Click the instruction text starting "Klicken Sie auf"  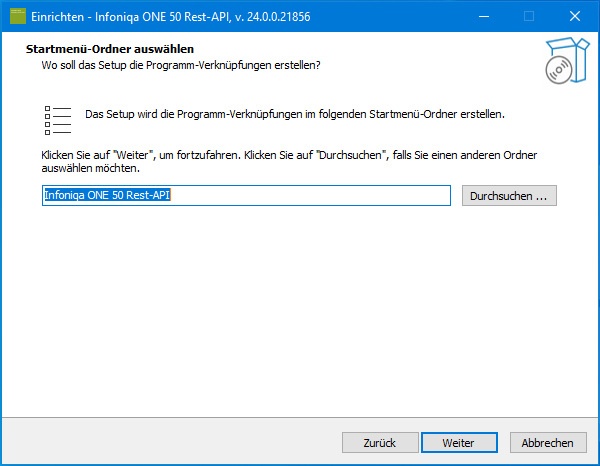[x=289, y=161]
